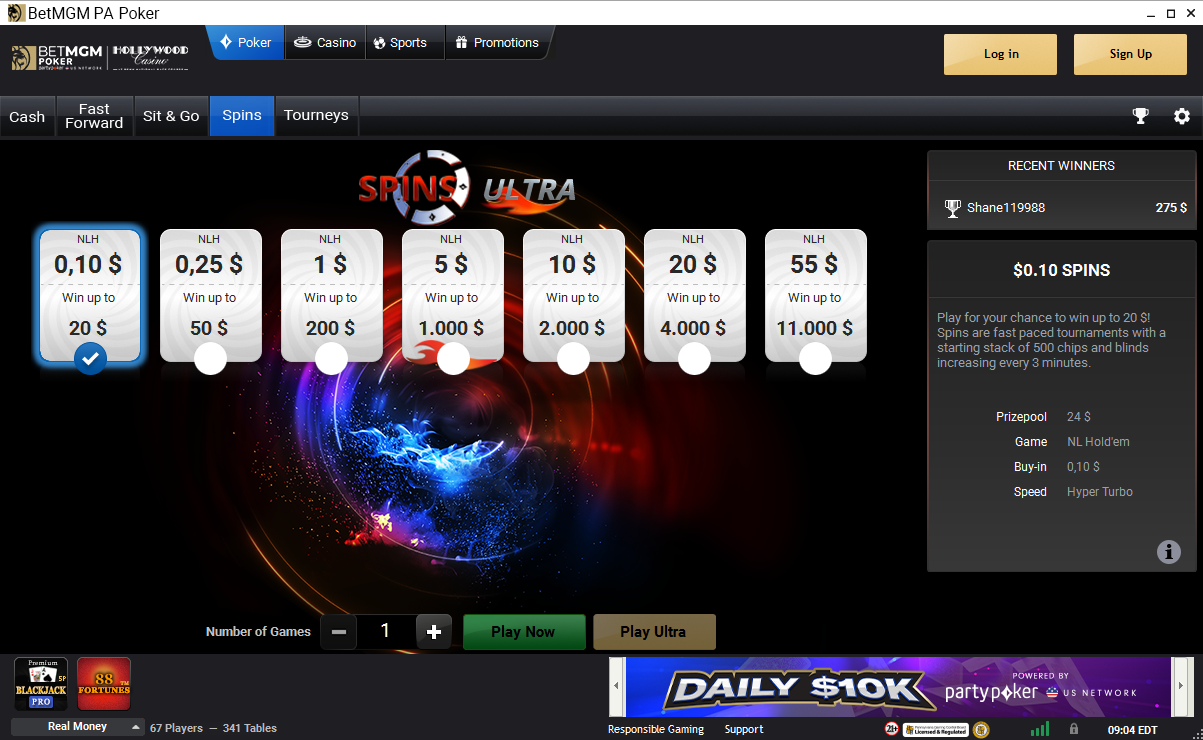Open the Fast Forward tab

[94, 116]
